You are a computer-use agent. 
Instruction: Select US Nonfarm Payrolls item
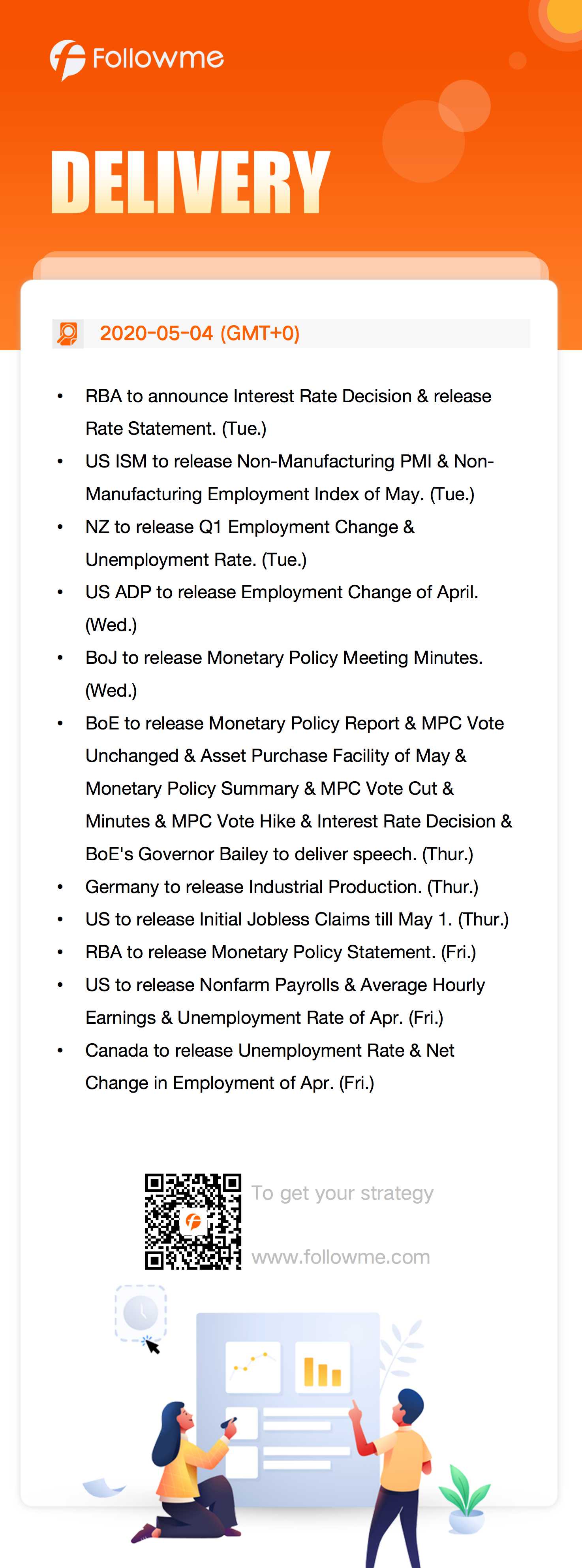coord(285,1001)
